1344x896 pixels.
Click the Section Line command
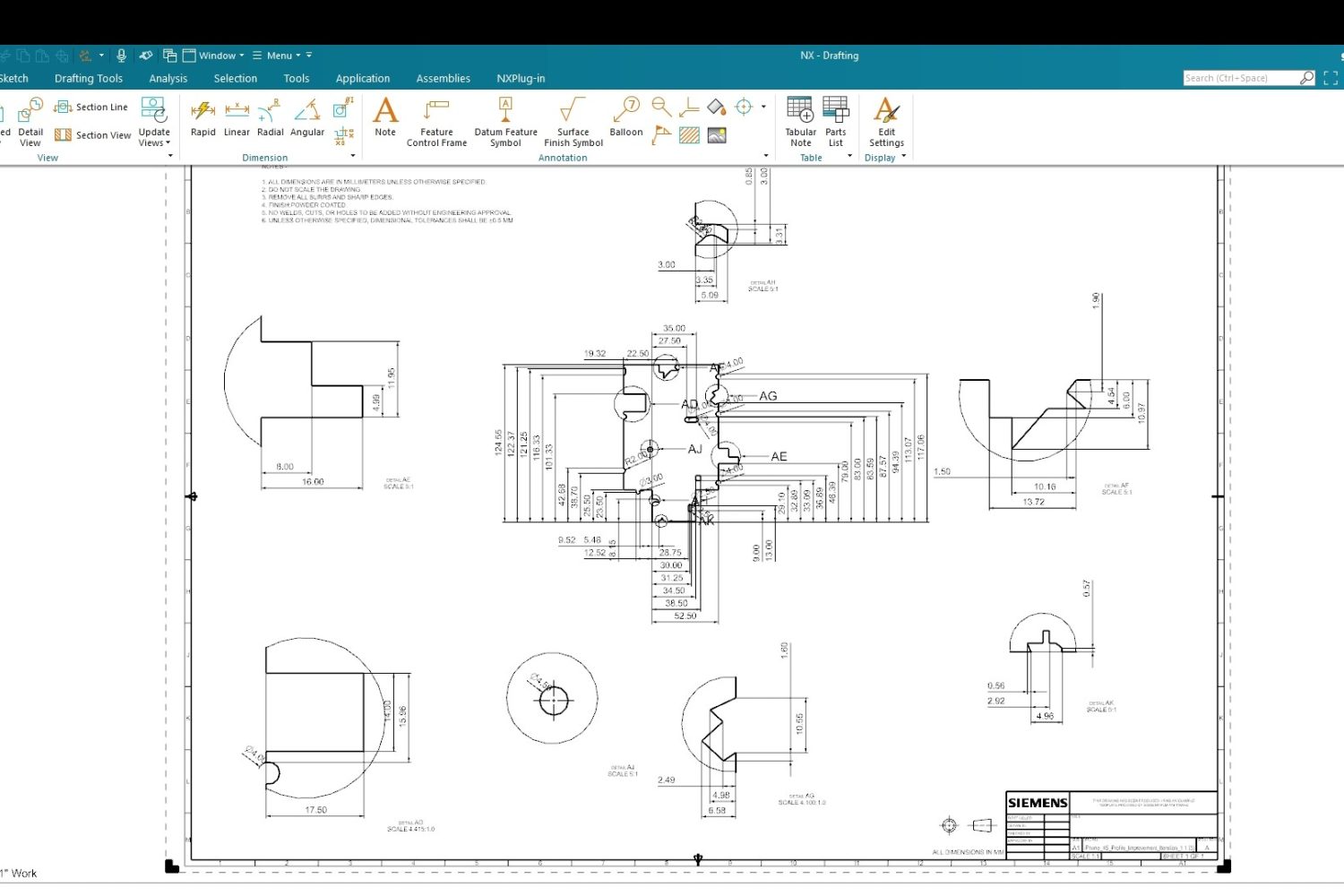(92, 106)
